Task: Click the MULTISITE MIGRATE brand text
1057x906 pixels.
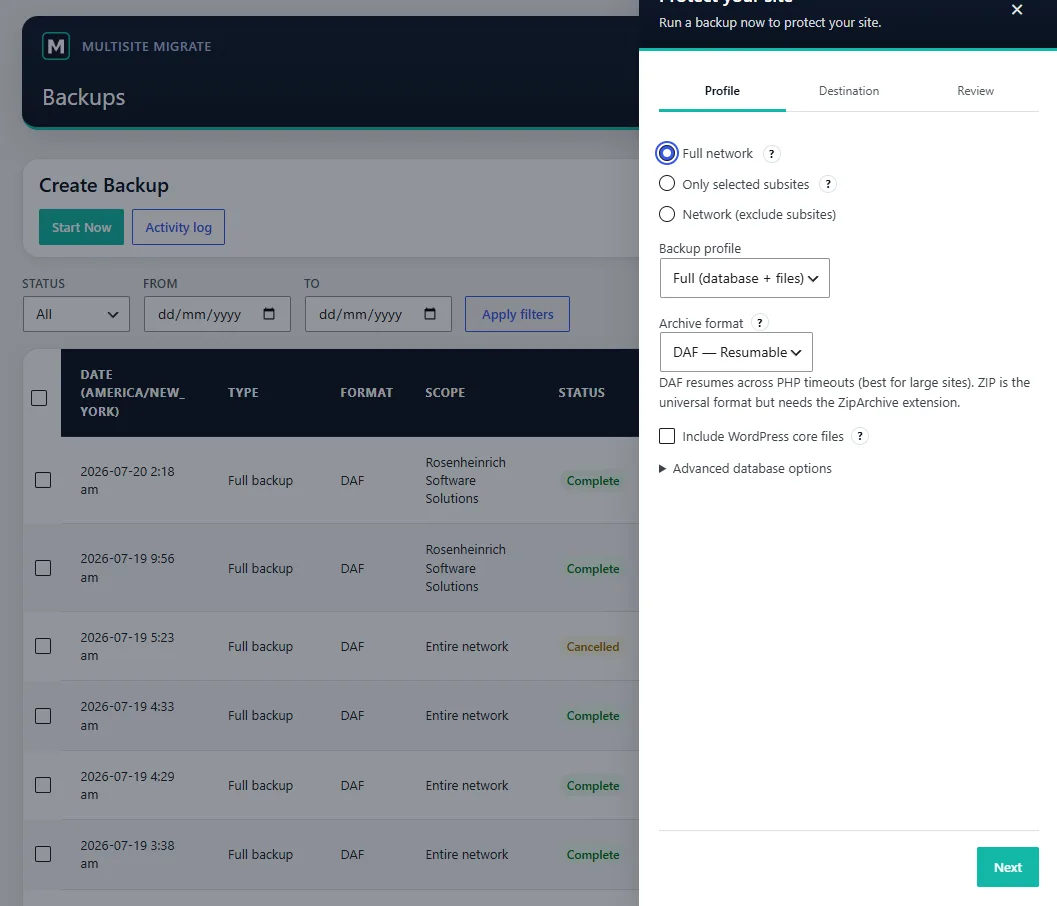Action: (146, 47)
